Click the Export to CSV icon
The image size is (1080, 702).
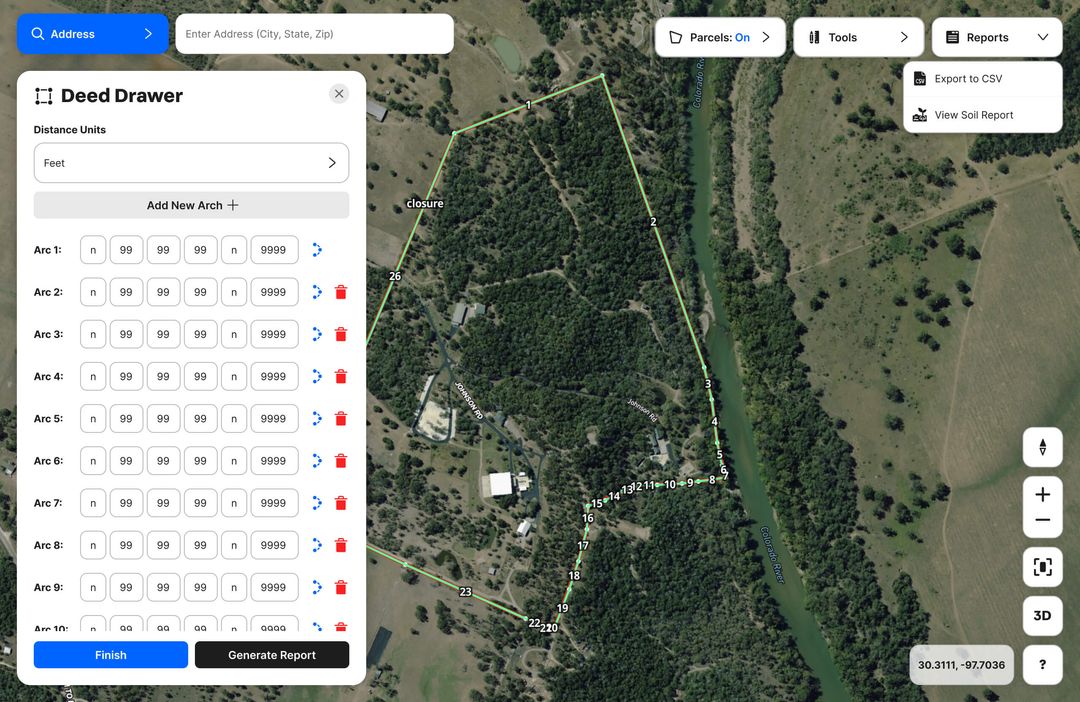tap(920, 78)
